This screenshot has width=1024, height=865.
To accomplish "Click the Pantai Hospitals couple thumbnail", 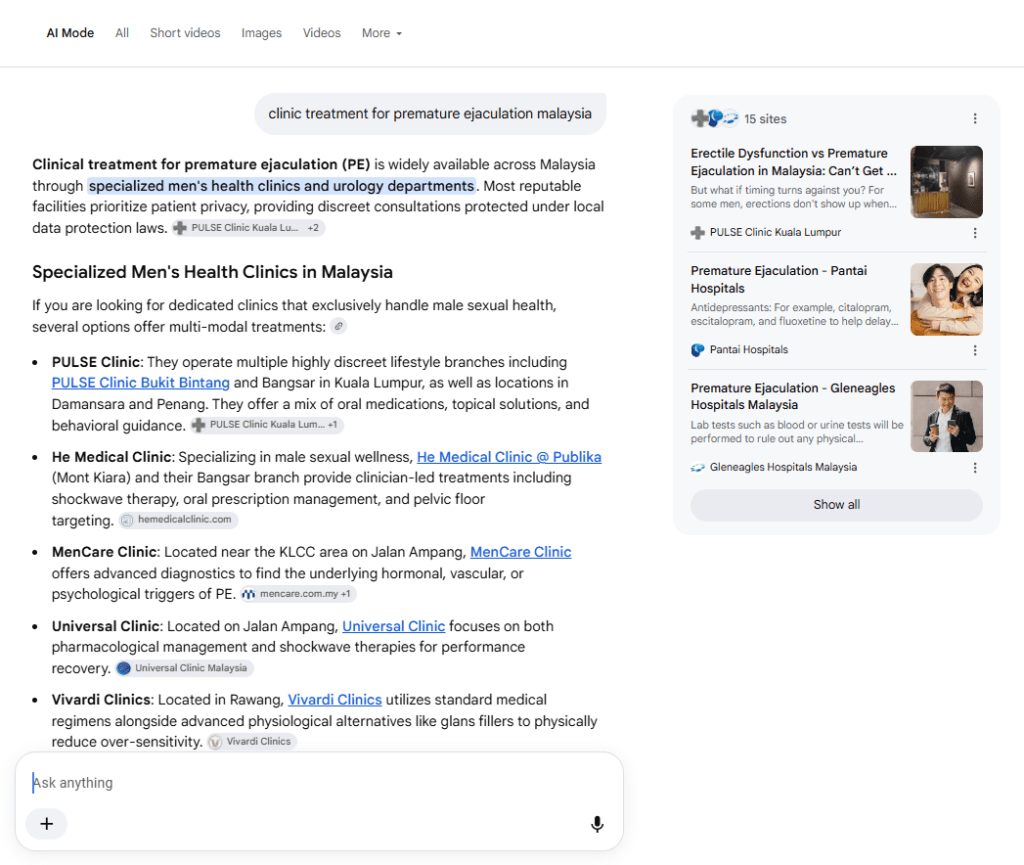I will (x=946, y=300).
